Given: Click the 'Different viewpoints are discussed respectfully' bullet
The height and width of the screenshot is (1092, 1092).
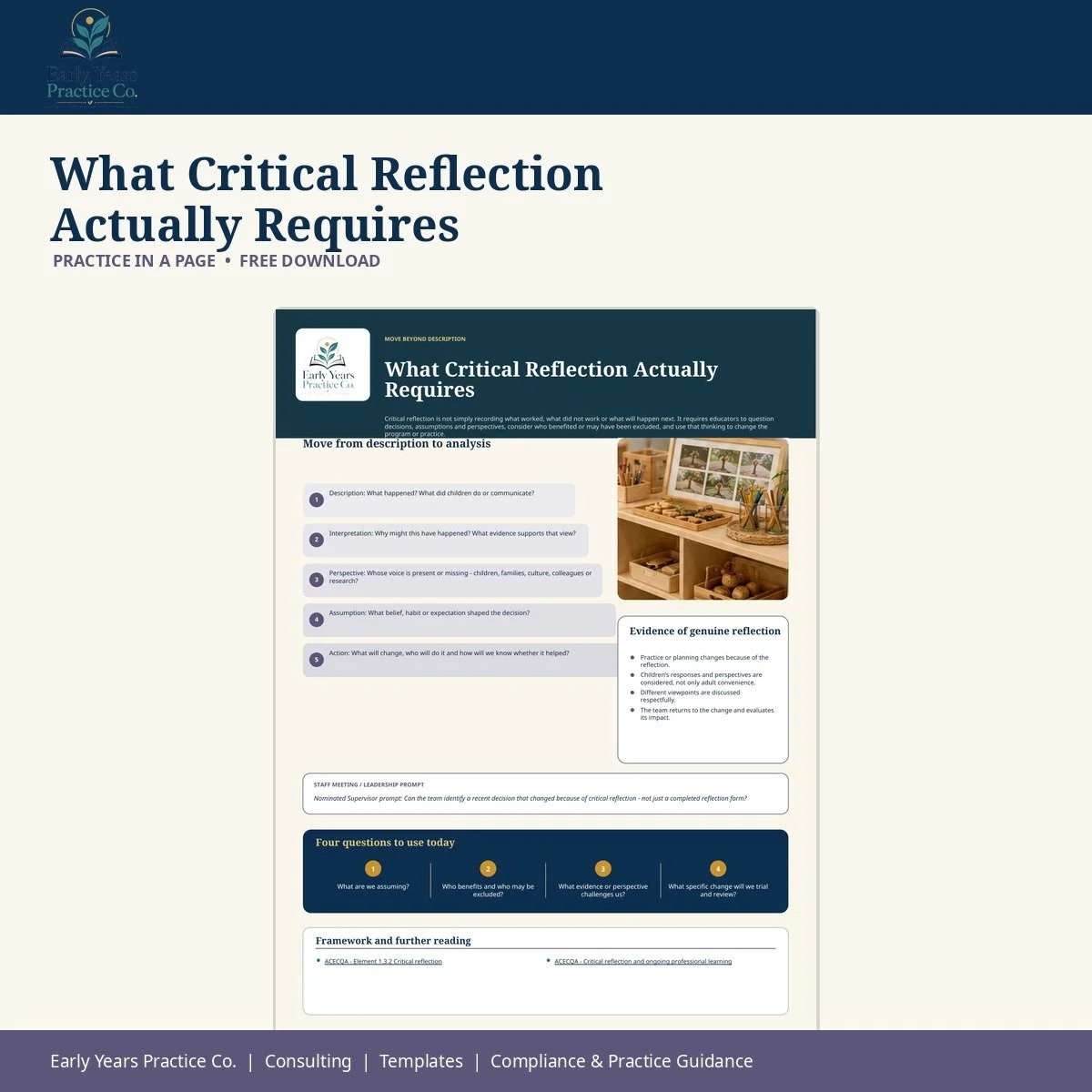Looking at the screenshot, I should tap(690, 696).
